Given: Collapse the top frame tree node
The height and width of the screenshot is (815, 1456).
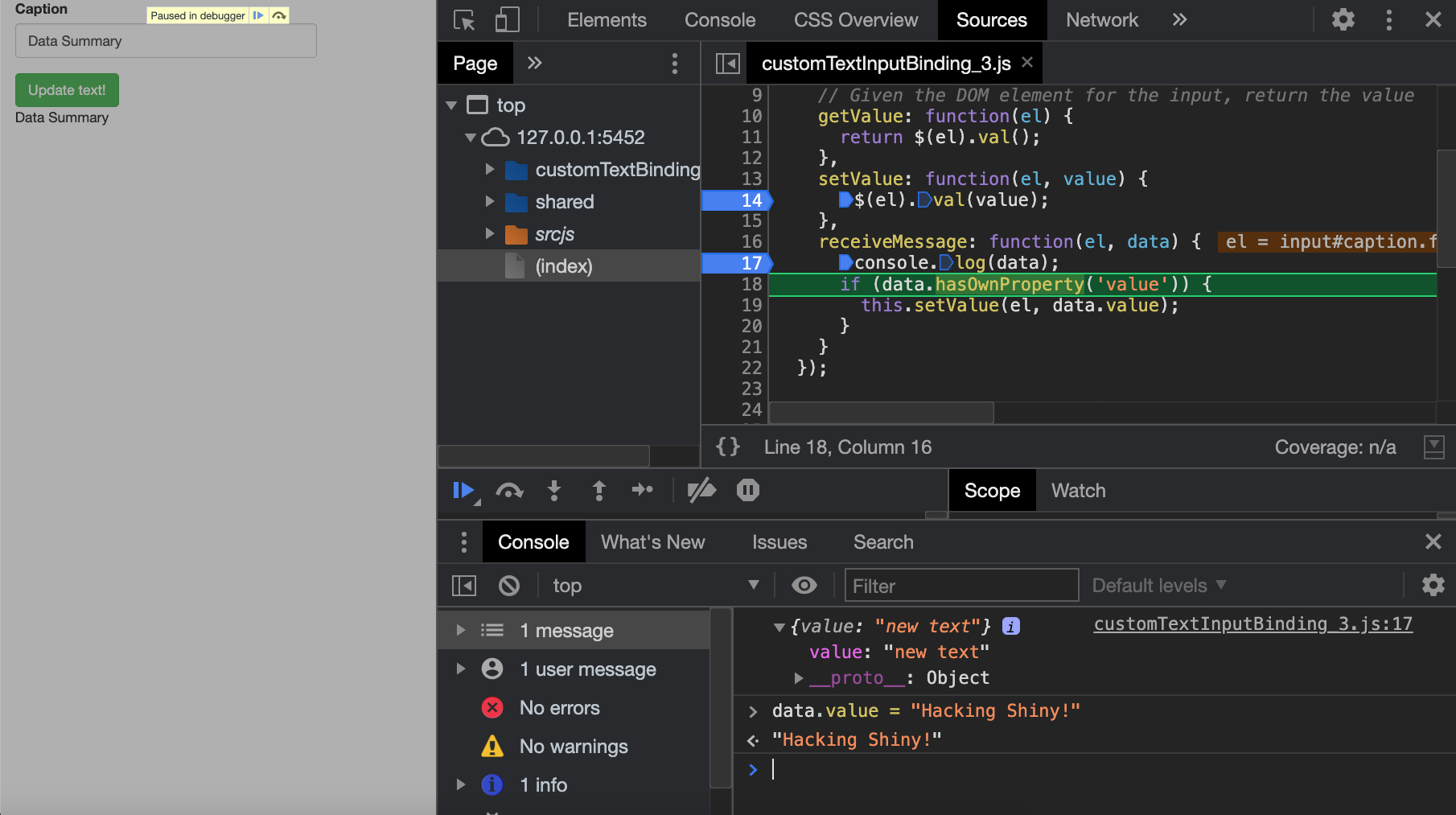Looking at the screenshot, I should [451, 105].
